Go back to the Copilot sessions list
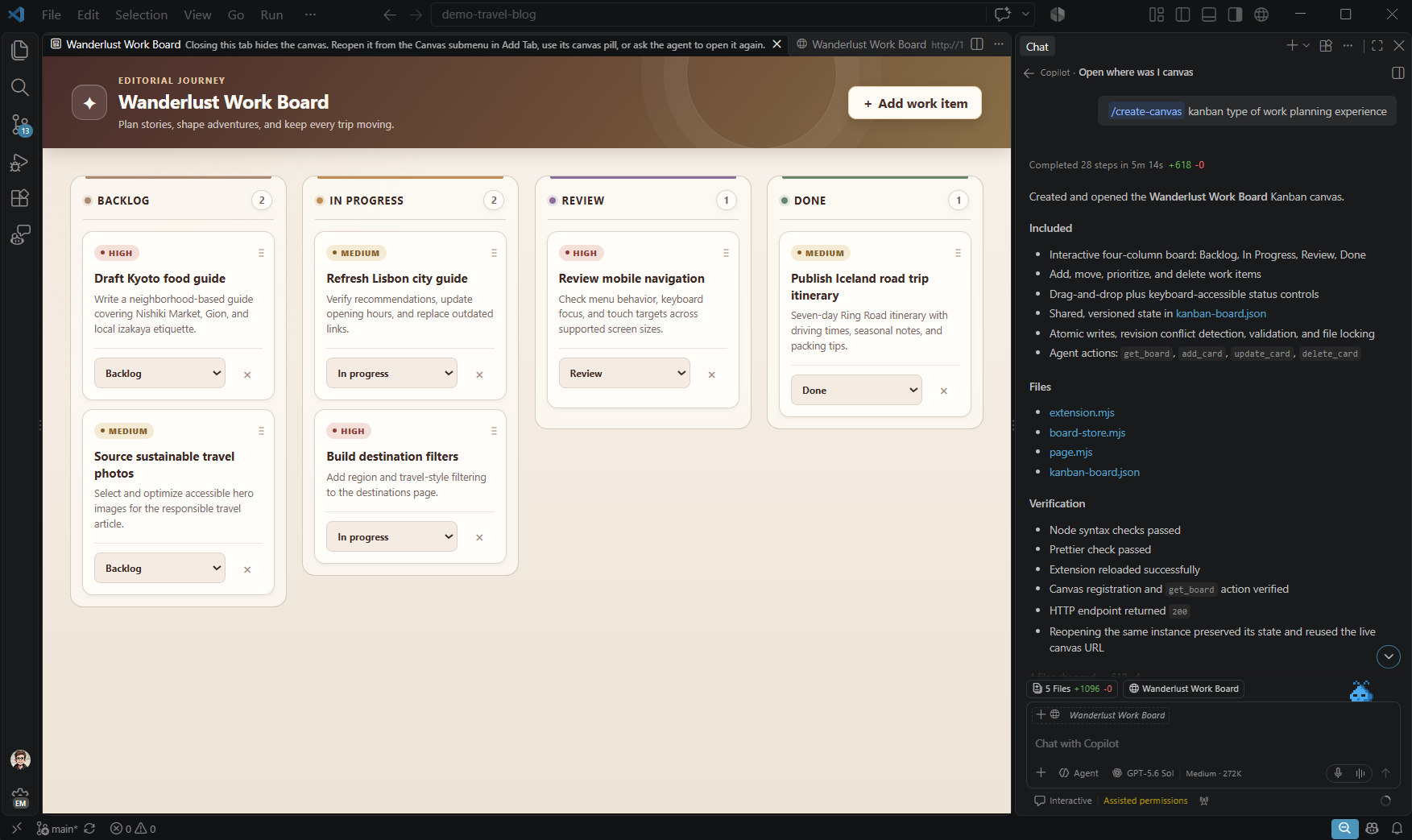This screenshot has height=840, width=1412. tap(1029, 72)
